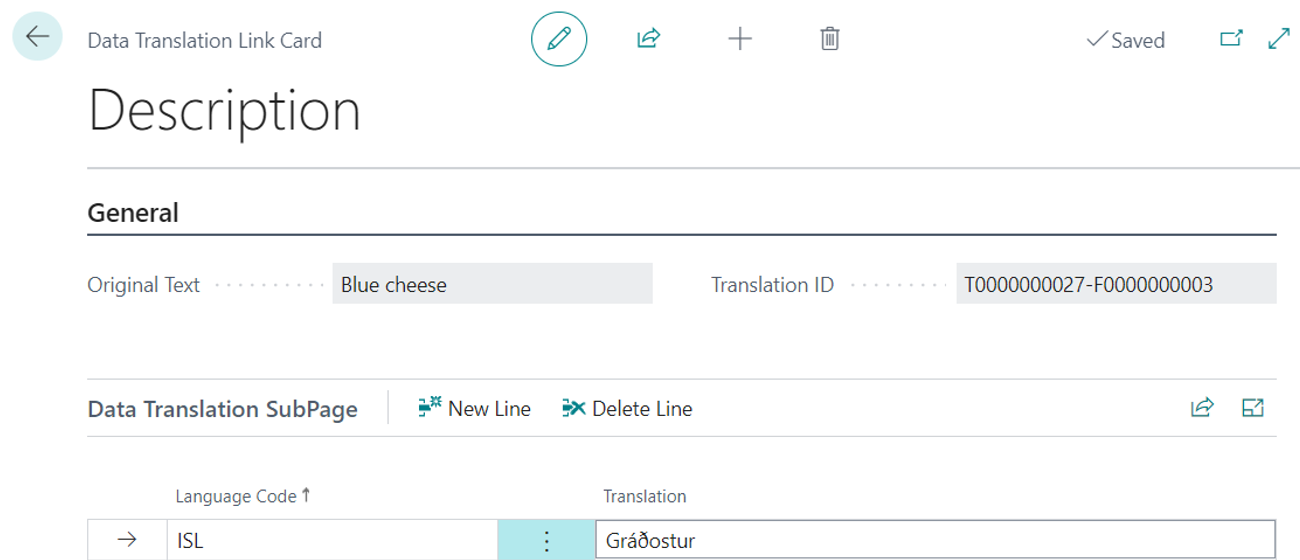
Task: Collapse the General section heading
Action: tap(133, 213)
